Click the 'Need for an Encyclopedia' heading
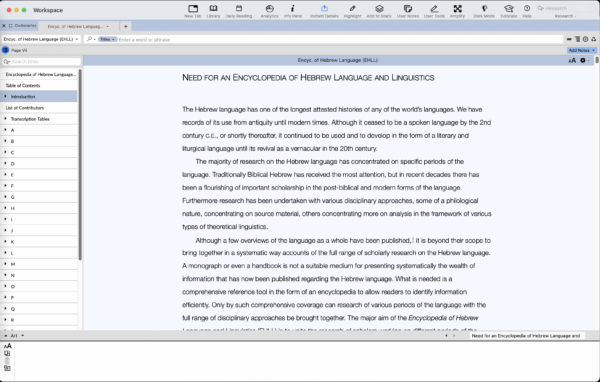Viewport: 600px width, 382px height. click(308, 78)
